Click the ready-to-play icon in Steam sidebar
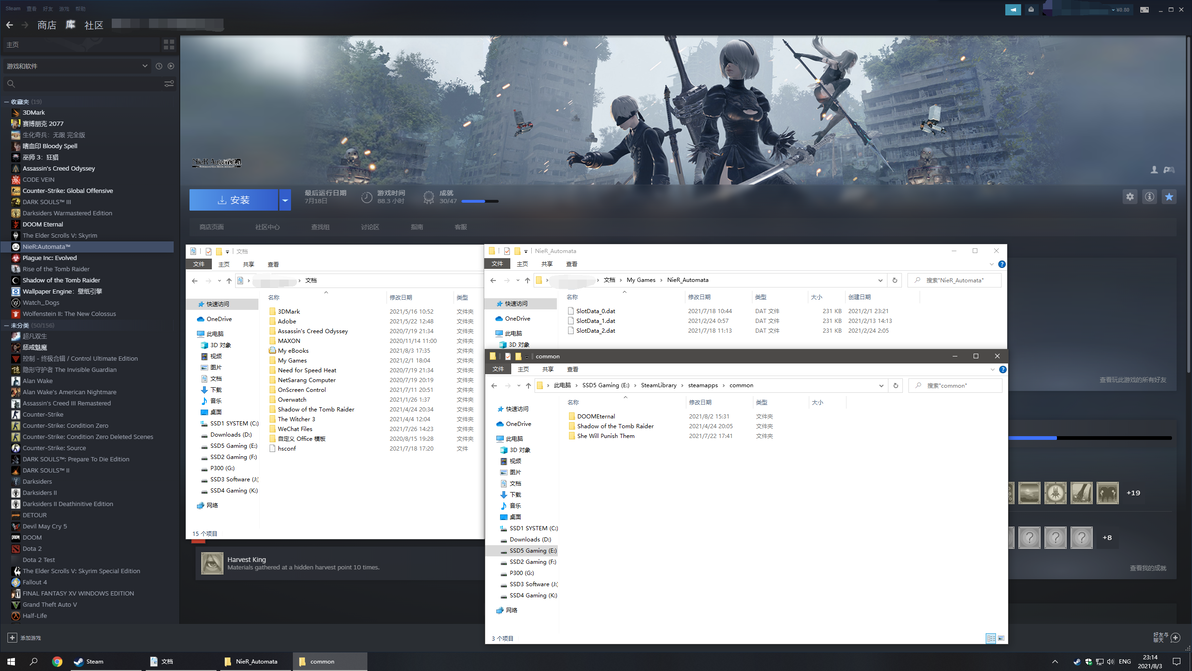Image resolution: width=1192 pixels, height=671 pixels. click(x=170, y=66)
